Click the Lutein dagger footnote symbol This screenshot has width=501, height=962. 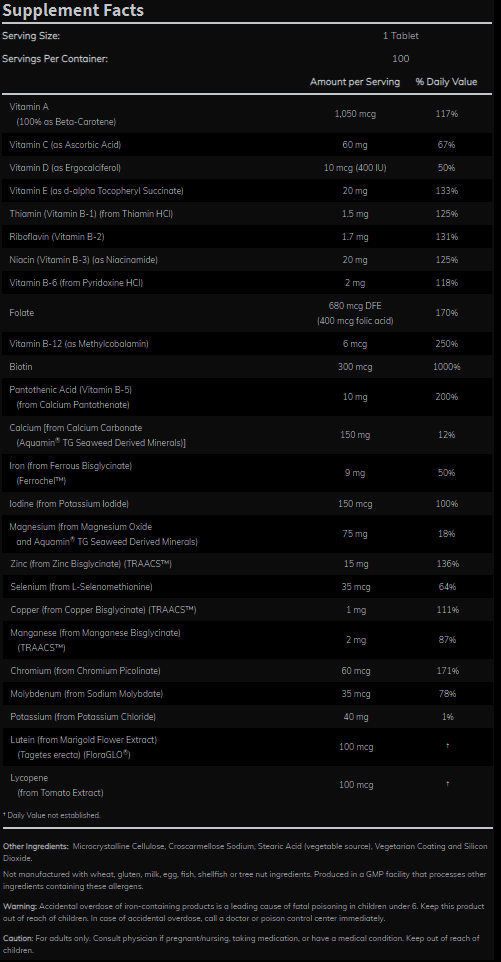tap(447, 746)
